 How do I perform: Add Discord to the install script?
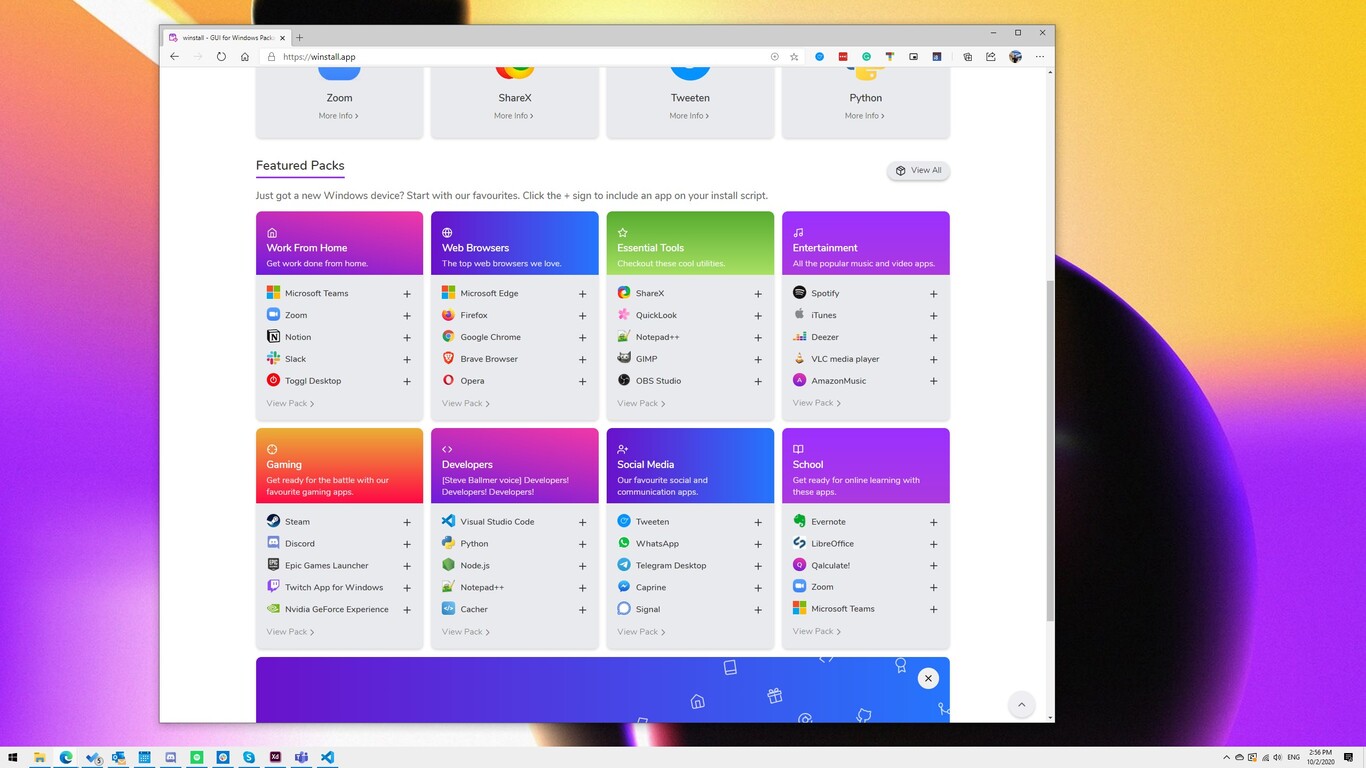pyautogui.click(x=406, y=543)
